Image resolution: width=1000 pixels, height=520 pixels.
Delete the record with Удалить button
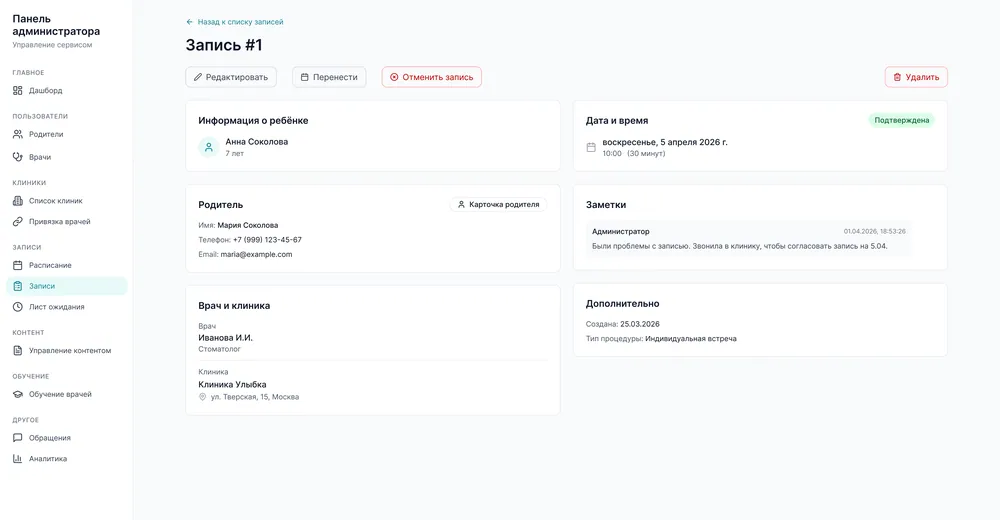point(916,77)
